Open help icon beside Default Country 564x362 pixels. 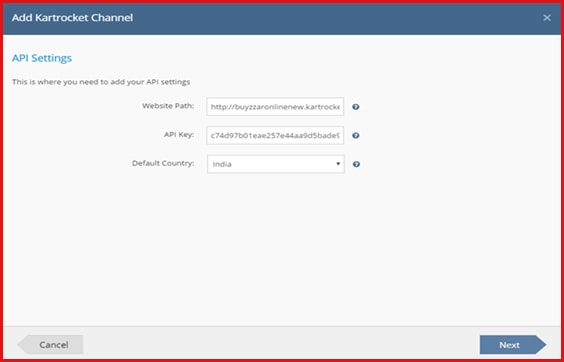(x=356, y=164)
